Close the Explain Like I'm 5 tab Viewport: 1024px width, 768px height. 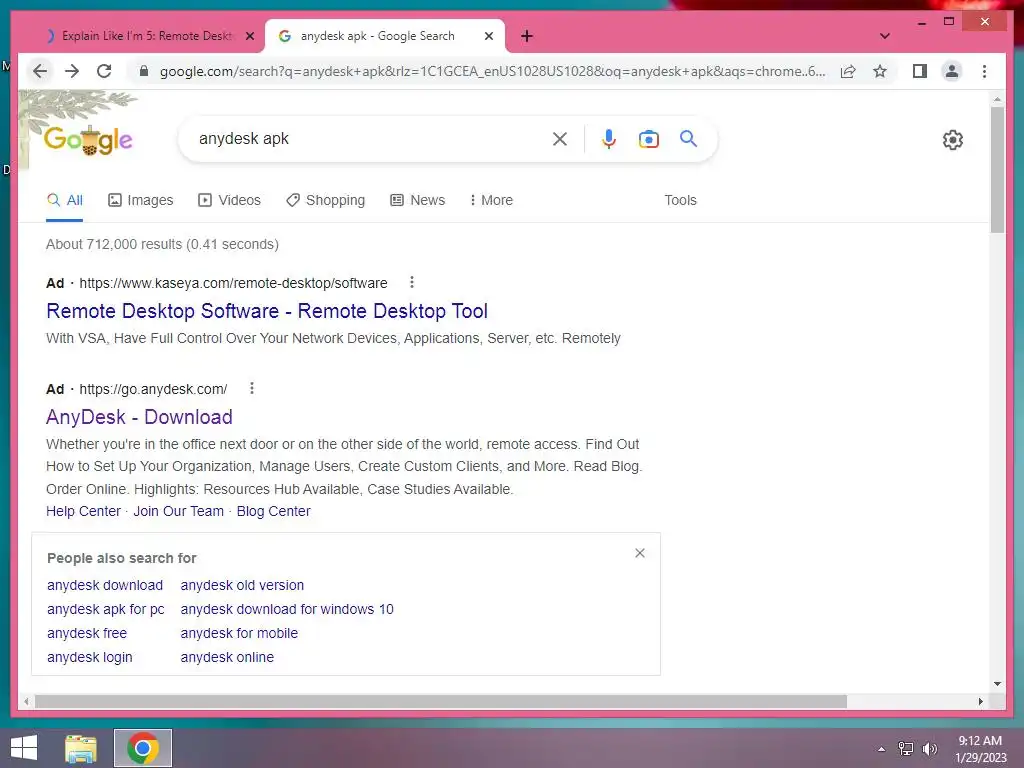[249, 36]
